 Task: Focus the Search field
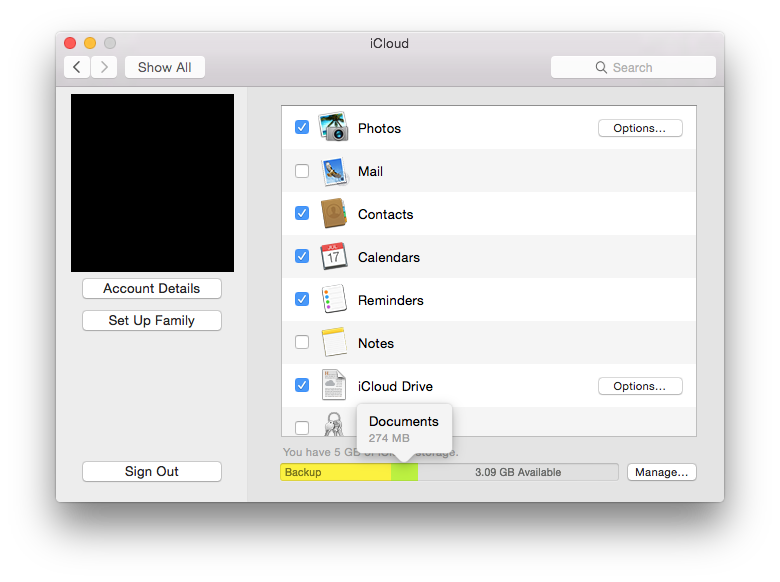tap(633, 67)
